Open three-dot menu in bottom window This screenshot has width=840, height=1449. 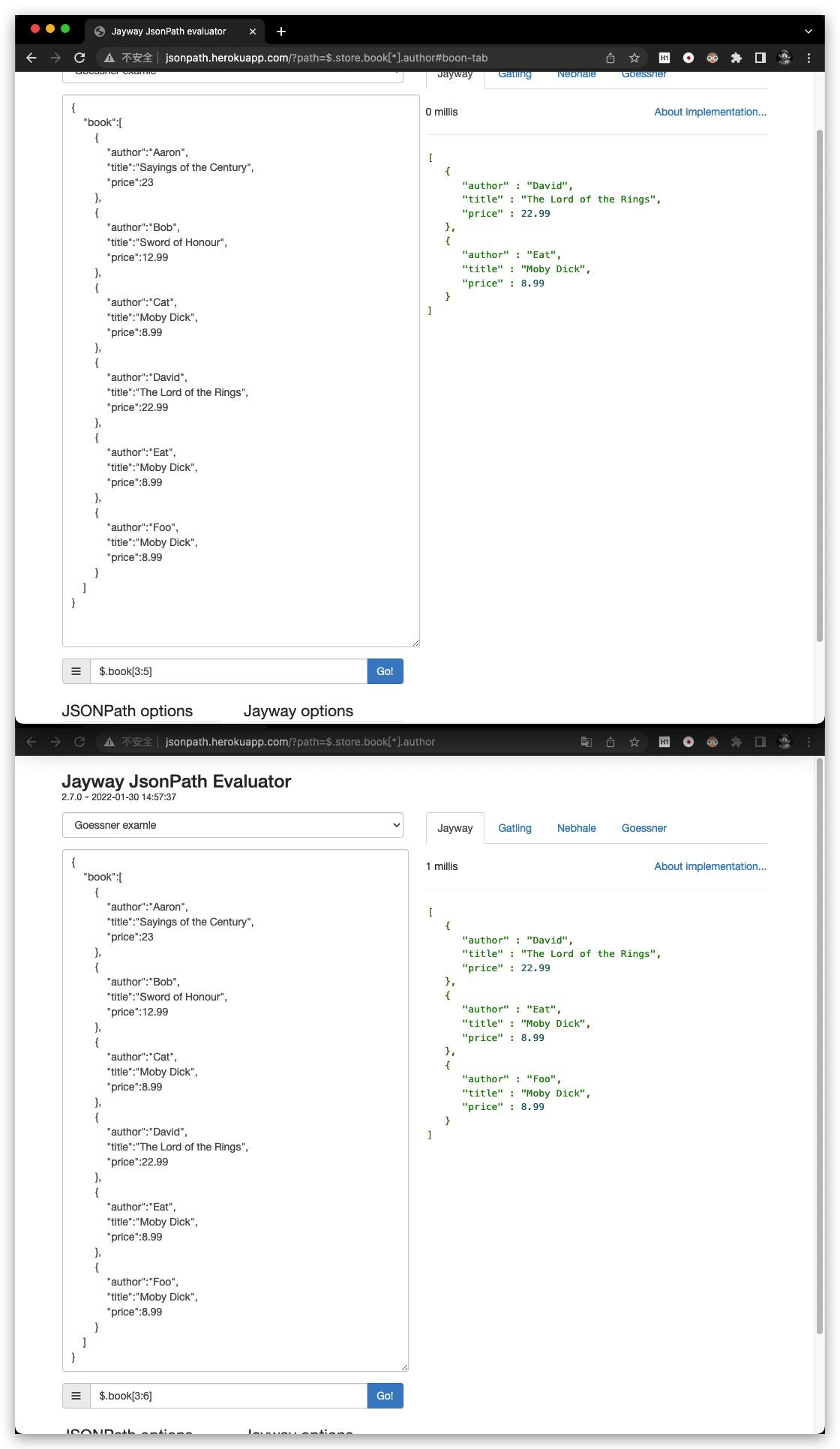point(808,742)
